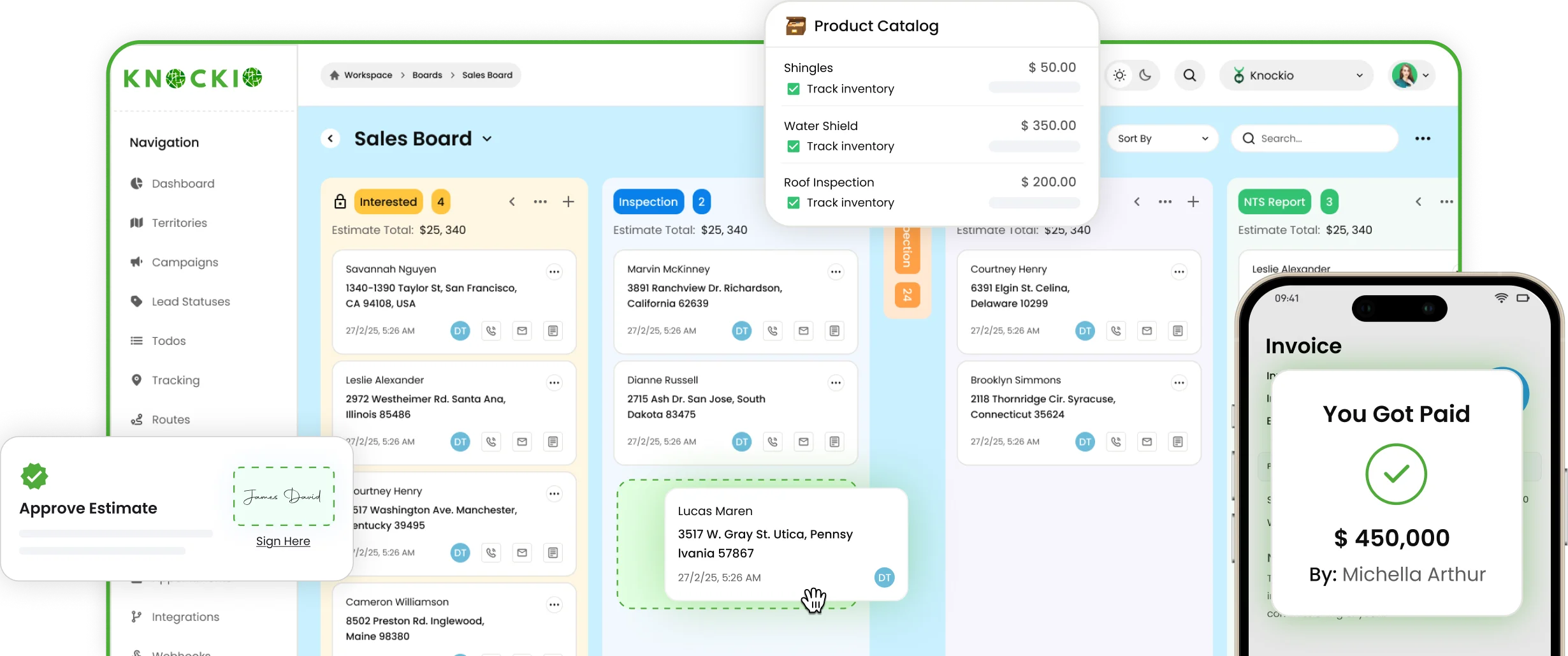Image resolution: width=1568 pixels, height=656 pixels.
Task: Open notes icon on Marvin McKinney card
Action: point(834,331)
